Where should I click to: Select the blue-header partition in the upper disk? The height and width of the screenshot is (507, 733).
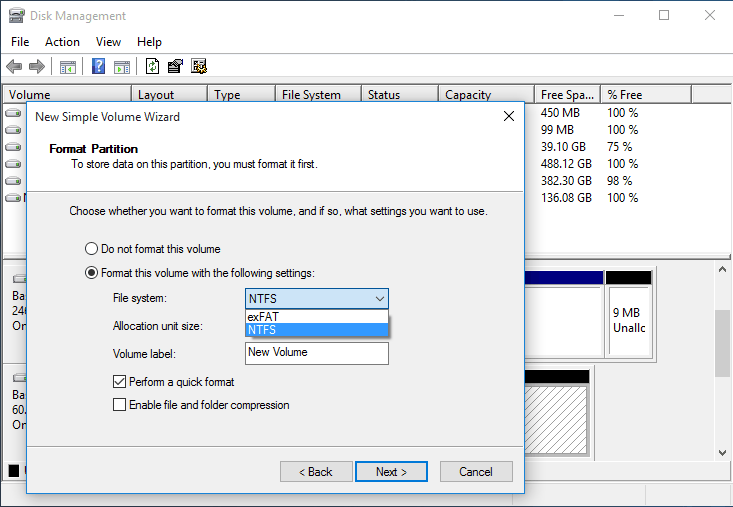(x=563, y=314)
